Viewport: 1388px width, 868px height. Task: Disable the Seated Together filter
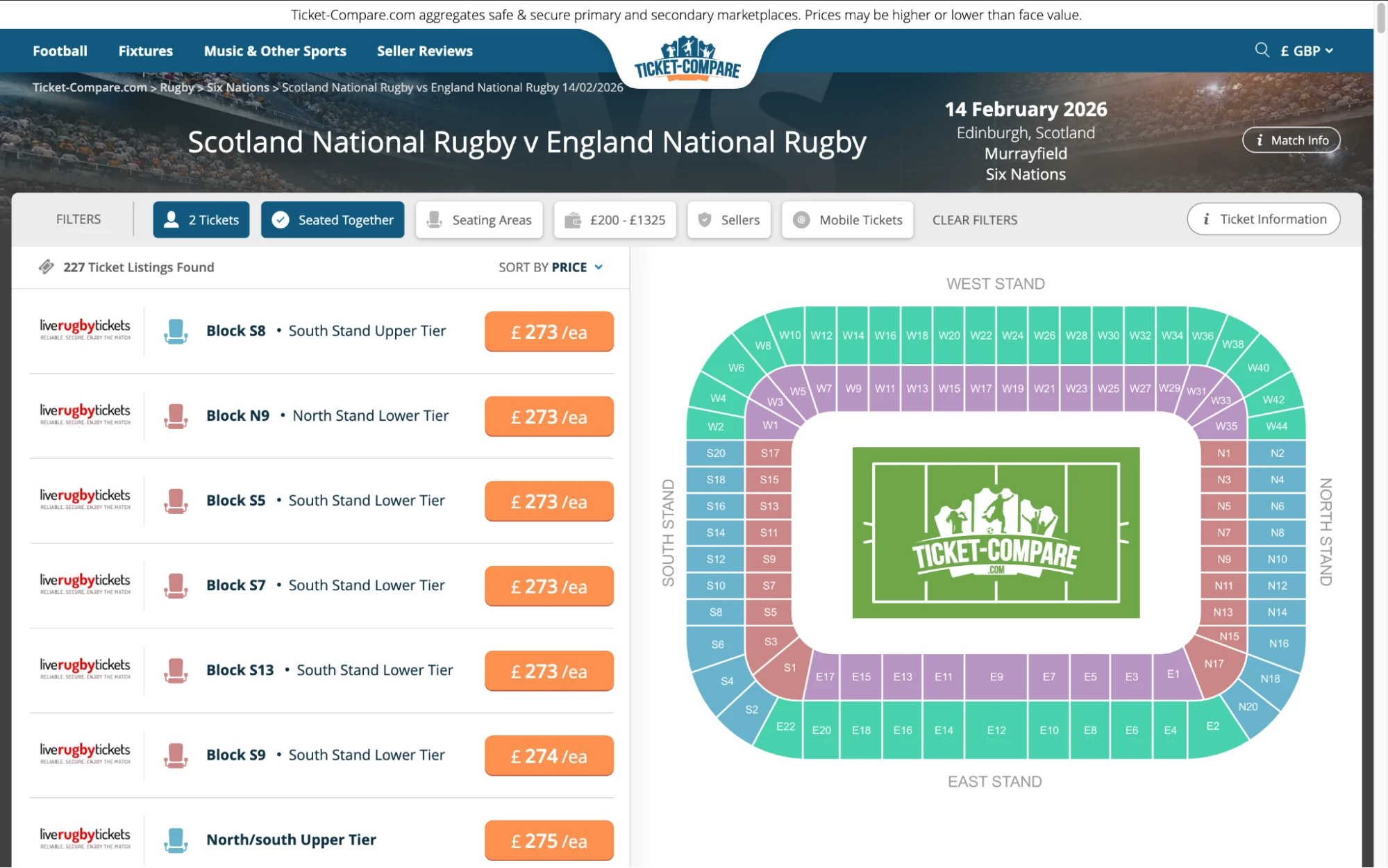[332, 219]
